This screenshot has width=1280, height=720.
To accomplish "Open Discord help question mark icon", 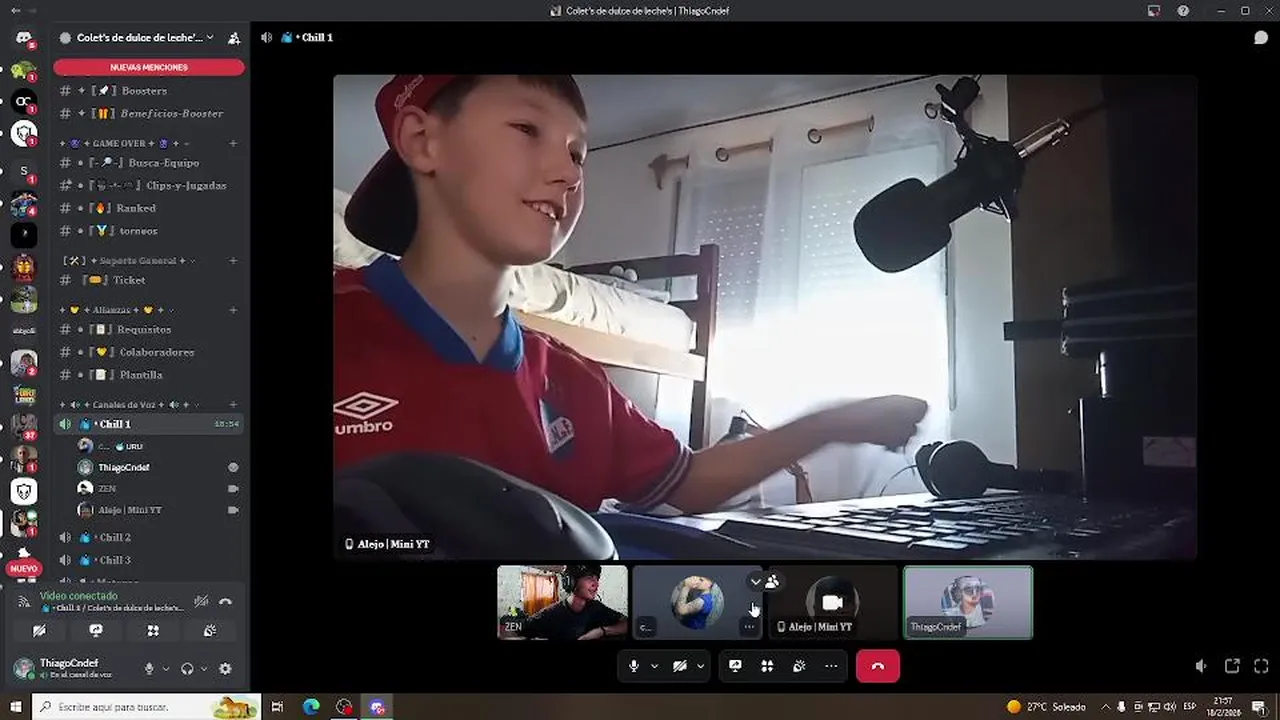I will pyautogui.click(x=1184, y=10).
